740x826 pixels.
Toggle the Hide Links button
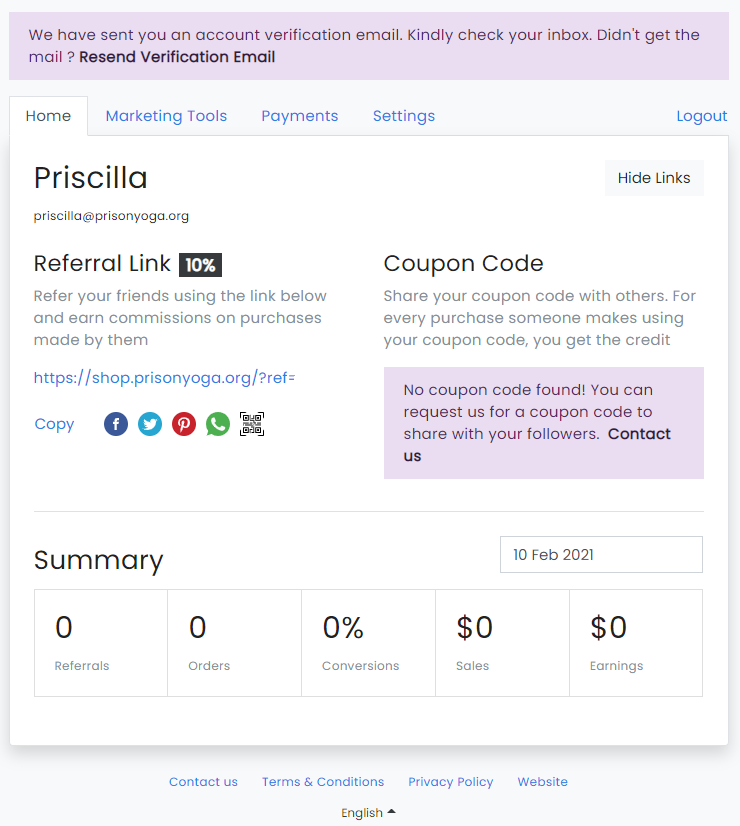point(654,178)
